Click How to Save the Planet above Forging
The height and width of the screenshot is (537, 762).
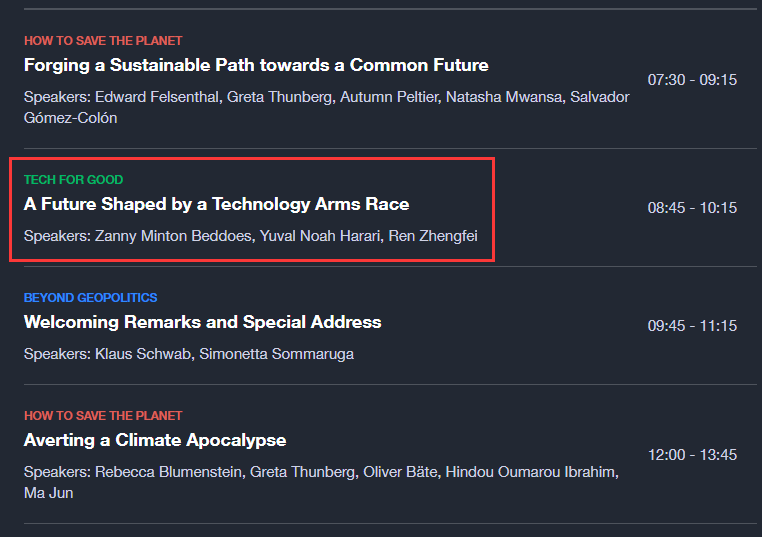(x=103, y=41)
